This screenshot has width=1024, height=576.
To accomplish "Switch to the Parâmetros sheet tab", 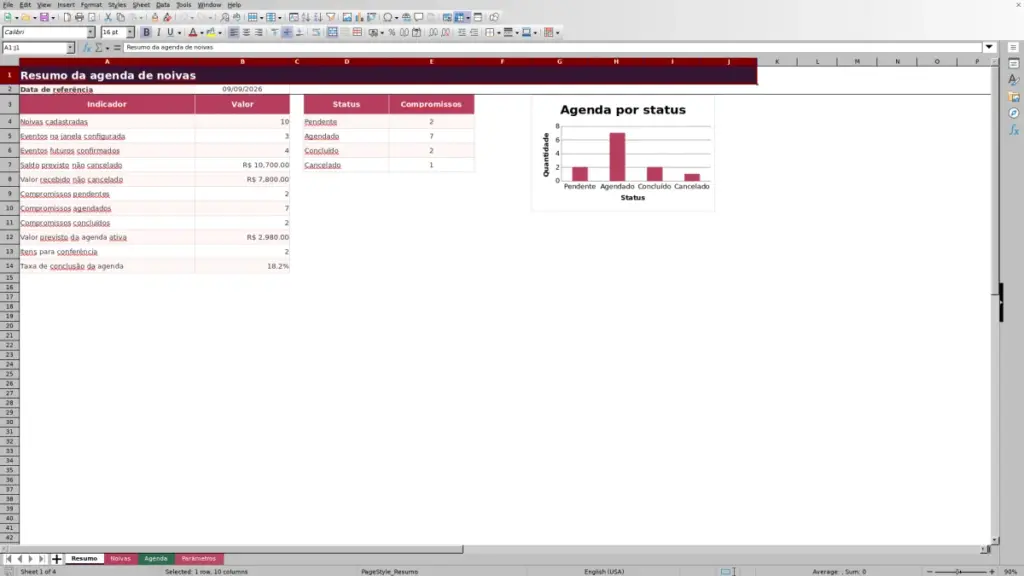I will pos(199,559).
